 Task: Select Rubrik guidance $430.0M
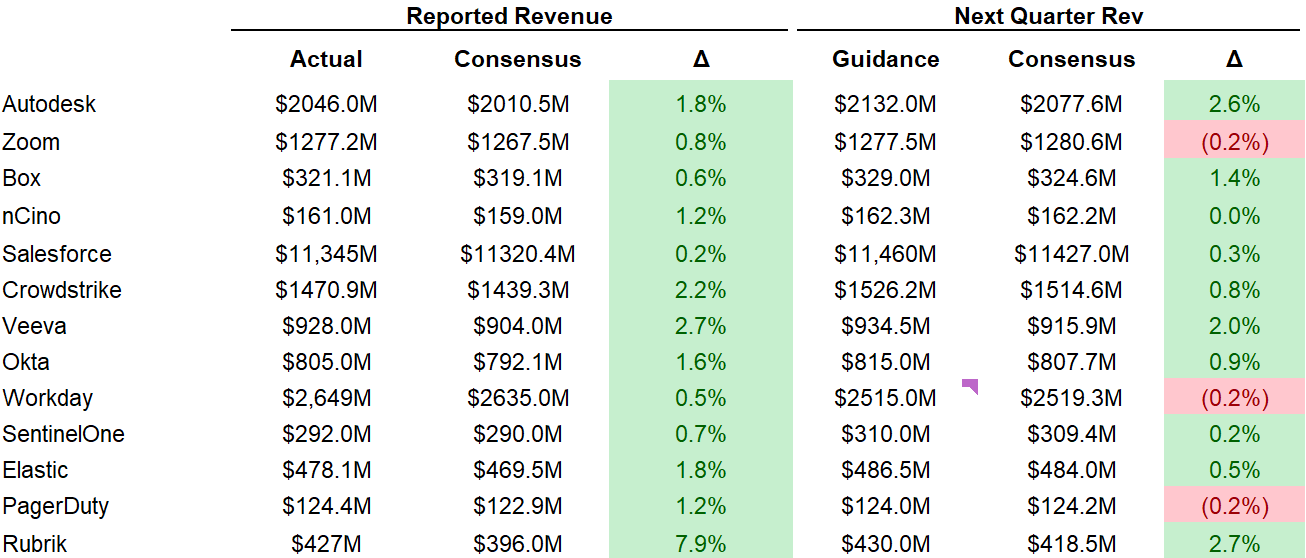886,544
